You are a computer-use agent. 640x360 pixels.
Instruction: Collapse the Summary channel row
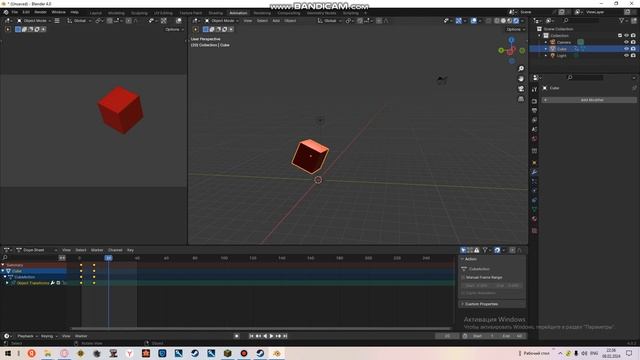point(3,265)
